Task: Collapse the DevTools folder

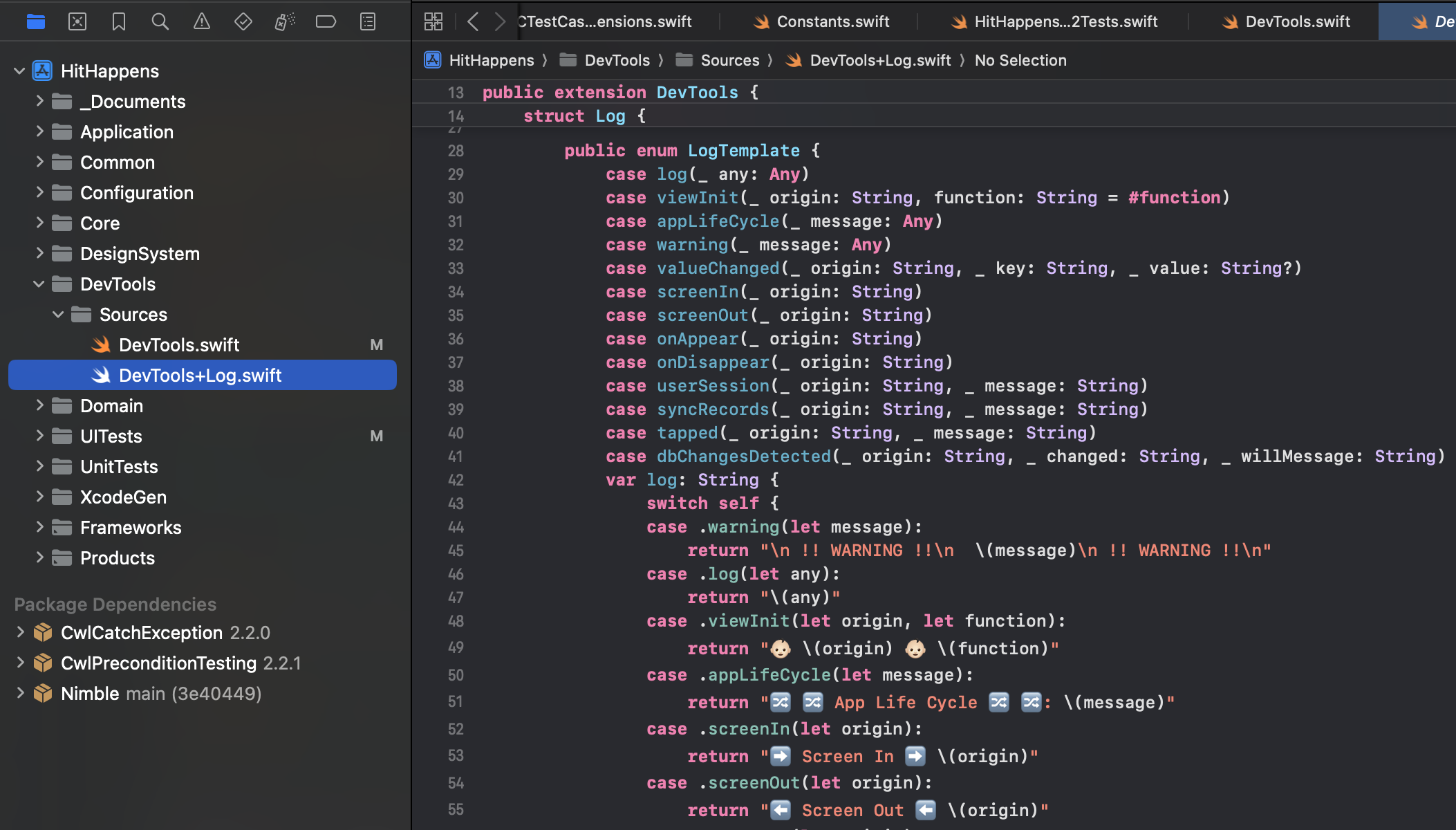Action: pyautogui.click(x=39, y=284)
